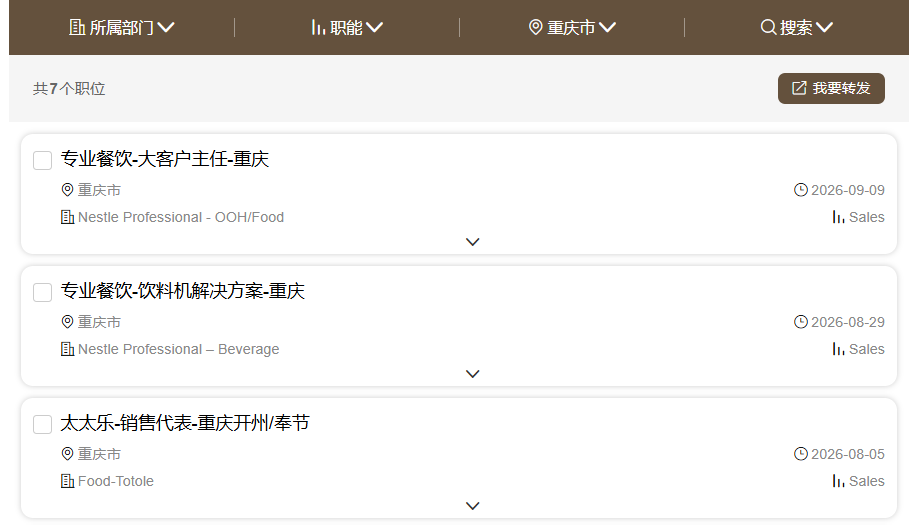Open job 专业餐饮-大客户主任-重庆
Screen dimensions: 909x525
[165, 159]
